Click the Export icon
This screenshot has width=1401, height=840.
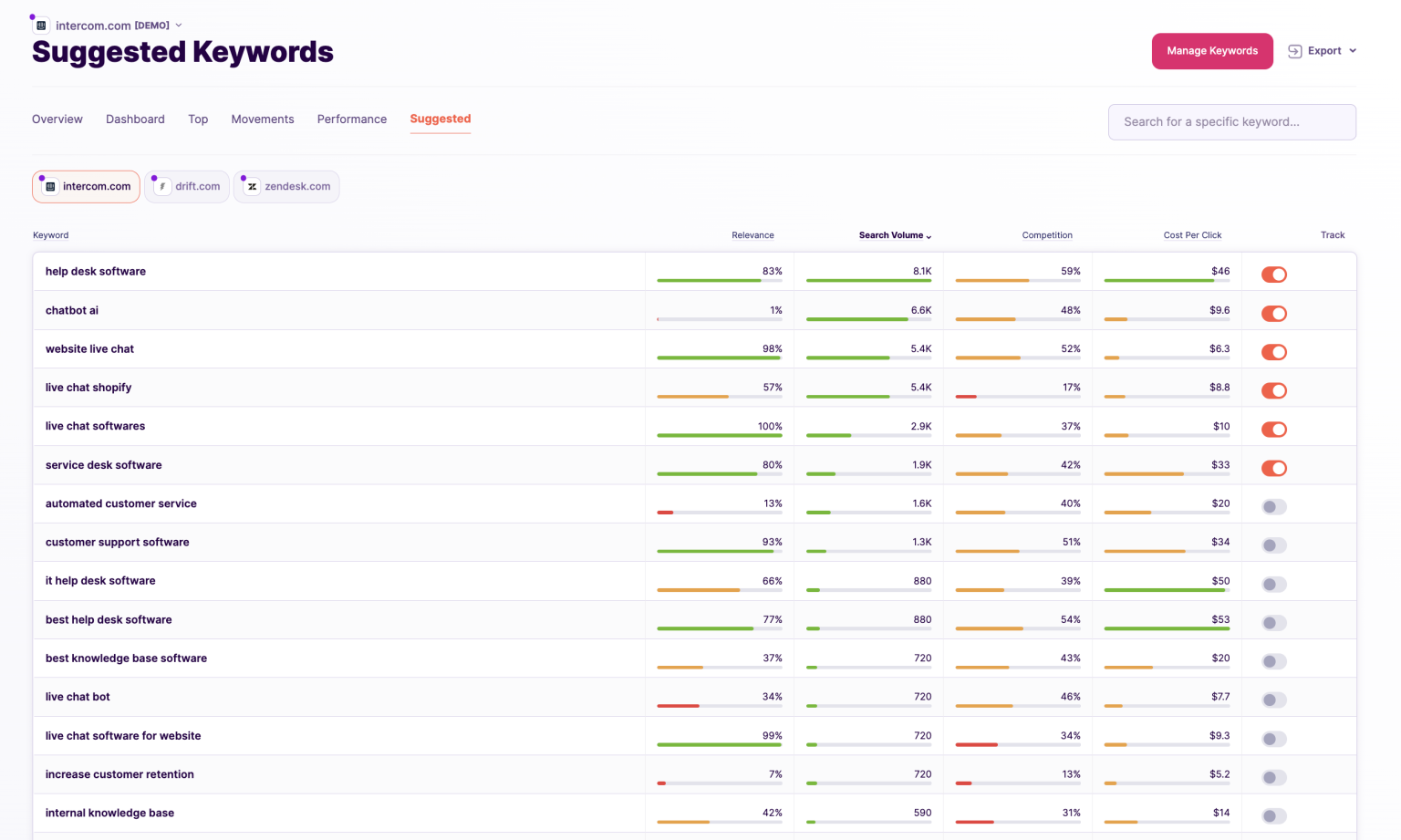(x=1294, y=51)
